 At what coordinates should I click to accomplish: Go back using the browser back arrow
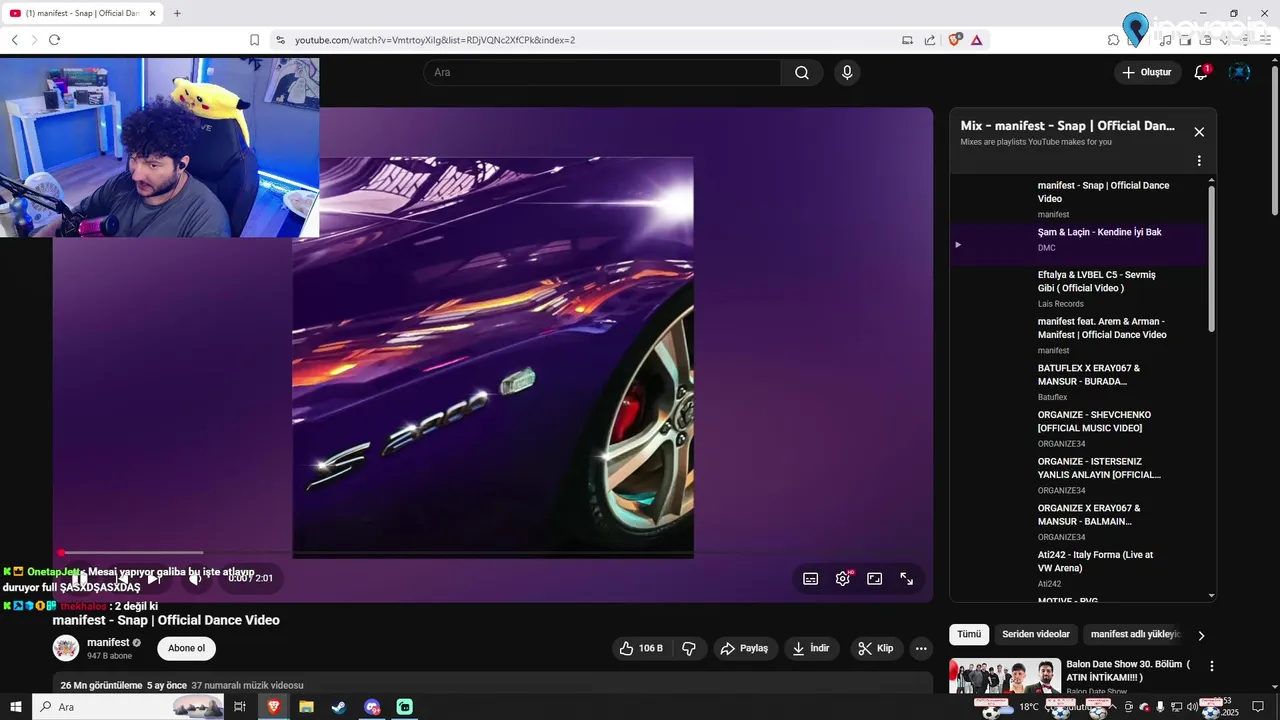(x=14, y=40)
